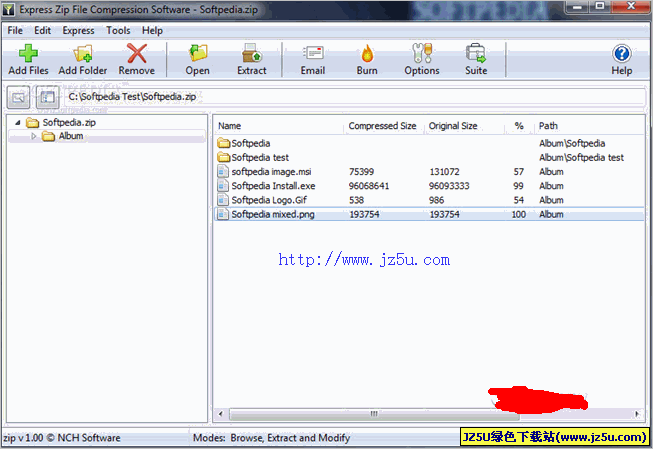Image resolution: width=653 pixels, height=449 pixels.
Task: Click original size value 96093333
Action: [449, 186]
